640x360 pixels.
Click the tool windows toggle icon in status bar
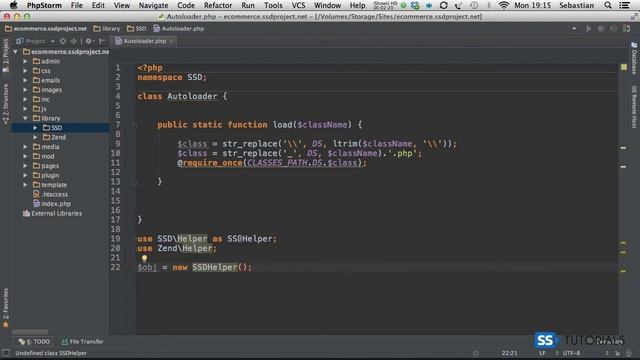pyautogui.click(x=6, y=353)
